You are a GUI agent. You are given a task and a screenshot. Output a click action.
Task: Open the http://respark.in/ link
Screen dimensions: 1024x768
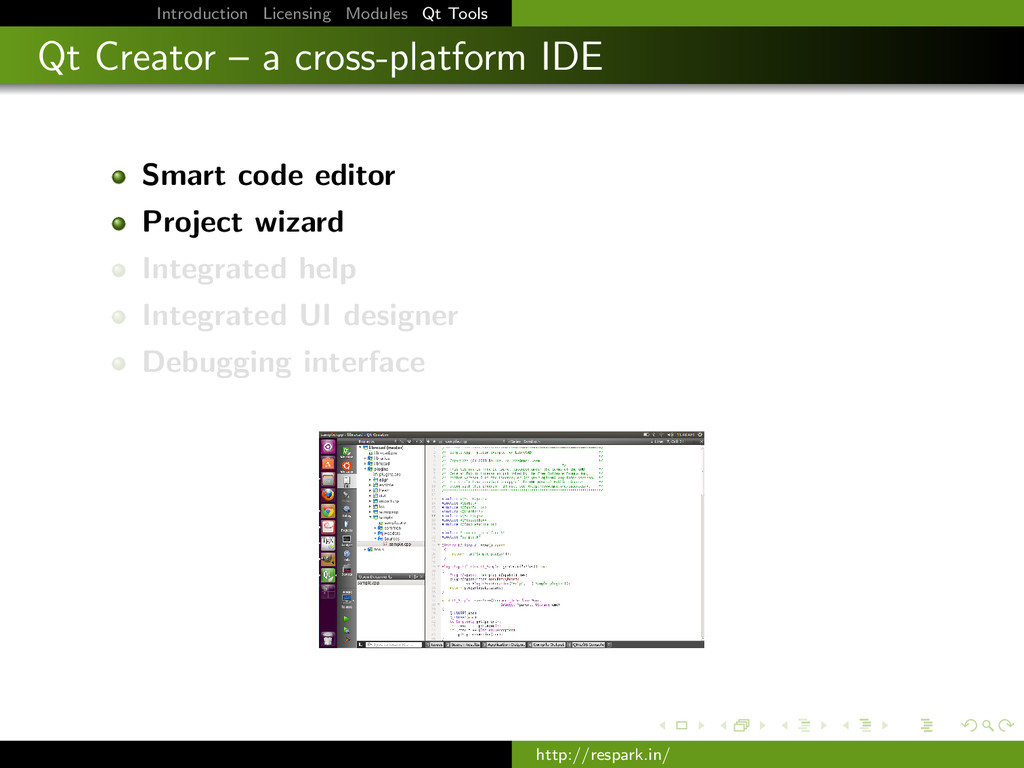tap(603, 755)
